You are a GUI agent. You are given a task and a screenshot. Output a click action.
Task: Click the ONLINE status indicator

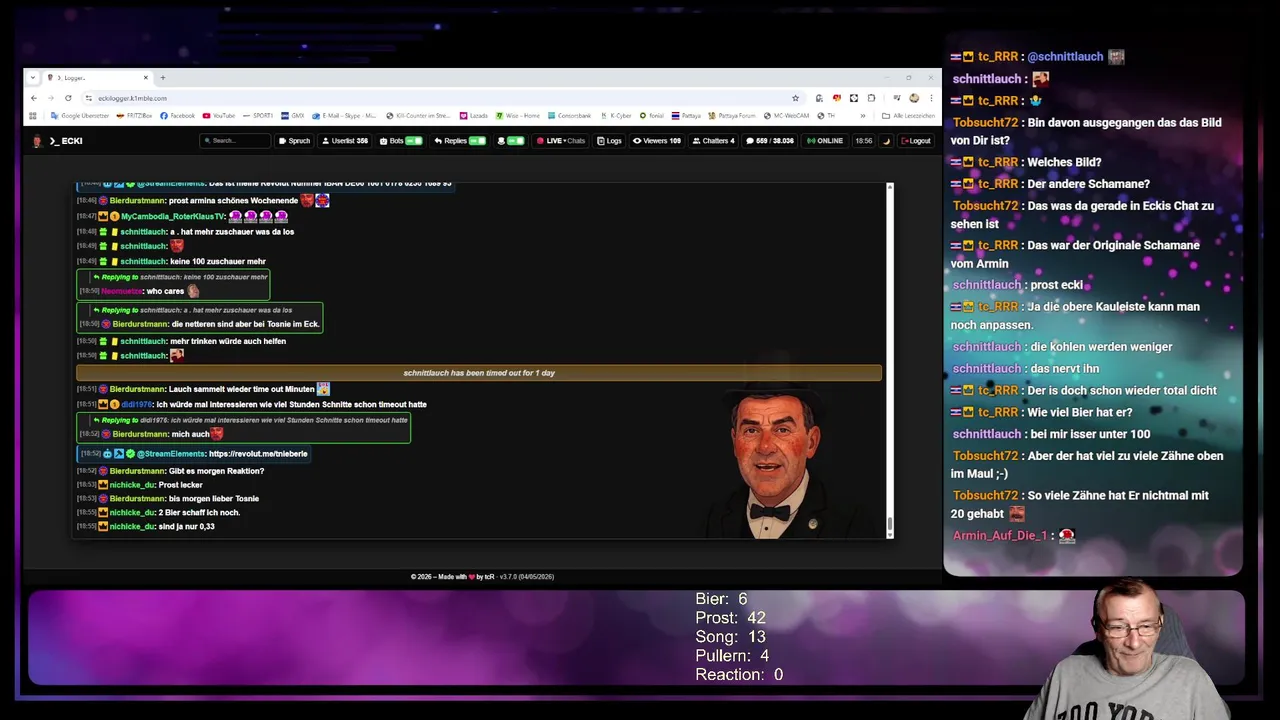coord(825,141)
